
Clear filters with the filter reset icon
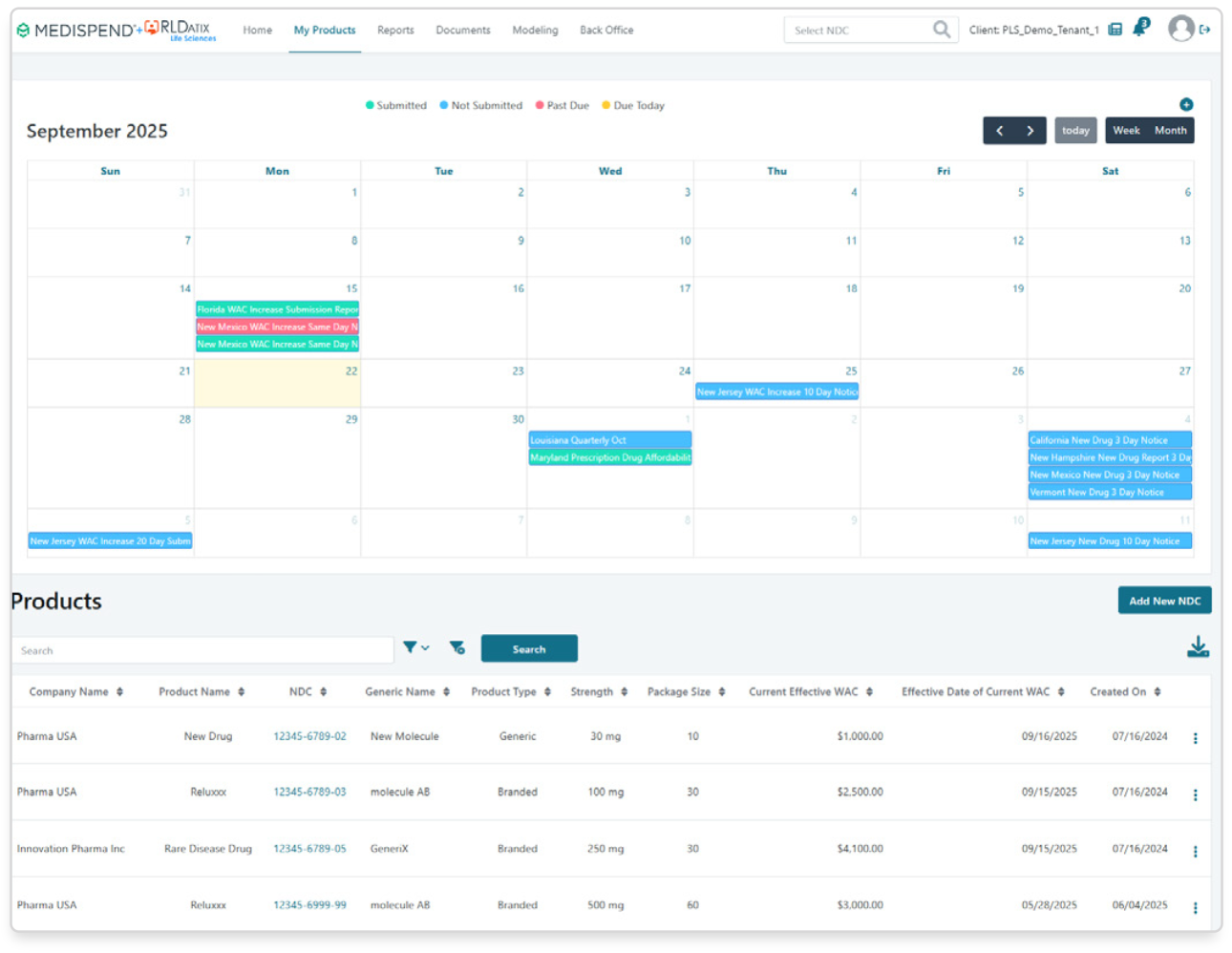[x=457, y=648]
